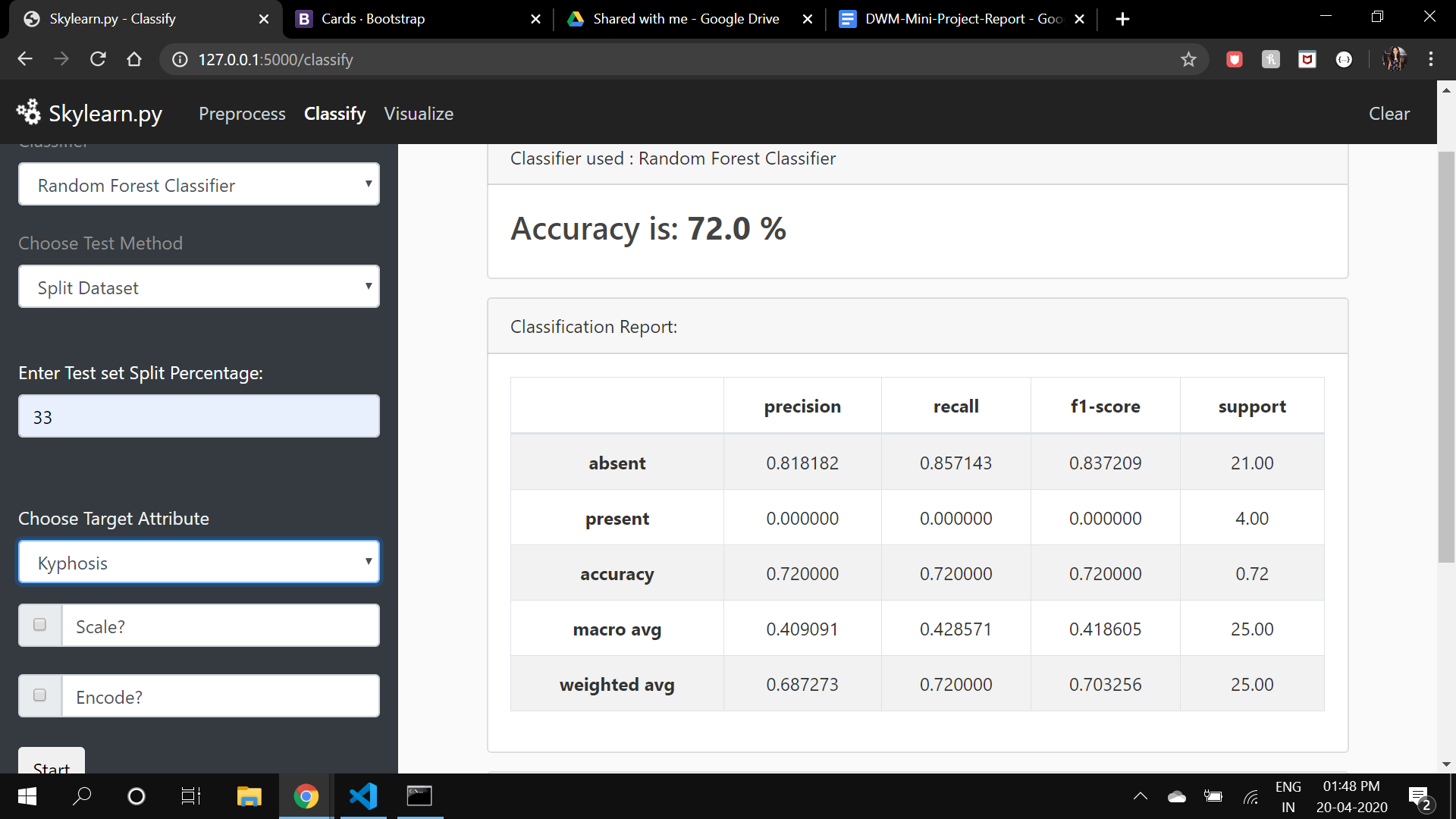The width and height of the screenshot is (1456, 819).
Task: Toggle the Encode? checkbox
Action: click(x=40, y=695)
